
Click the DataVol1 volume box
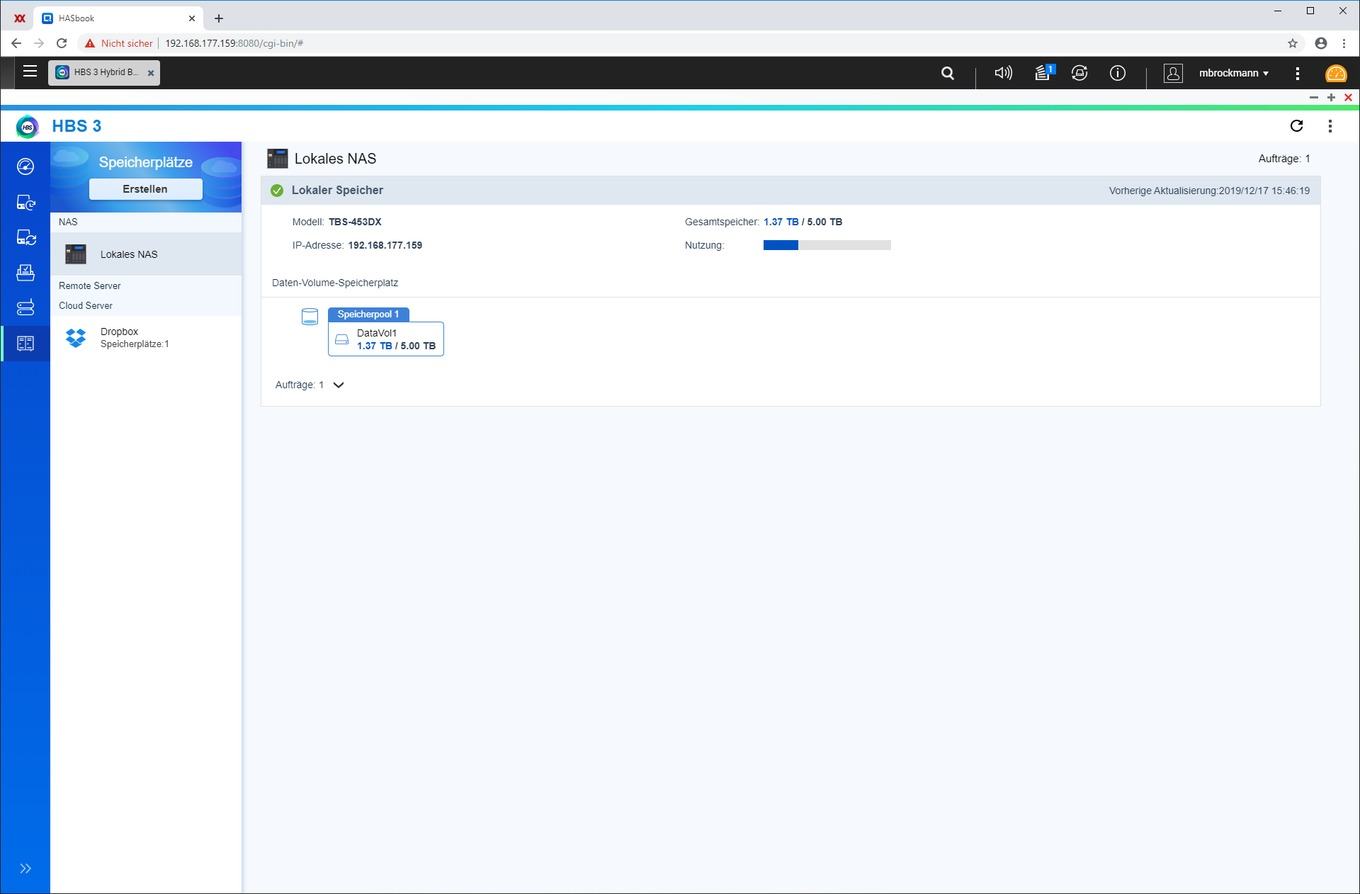386,339
